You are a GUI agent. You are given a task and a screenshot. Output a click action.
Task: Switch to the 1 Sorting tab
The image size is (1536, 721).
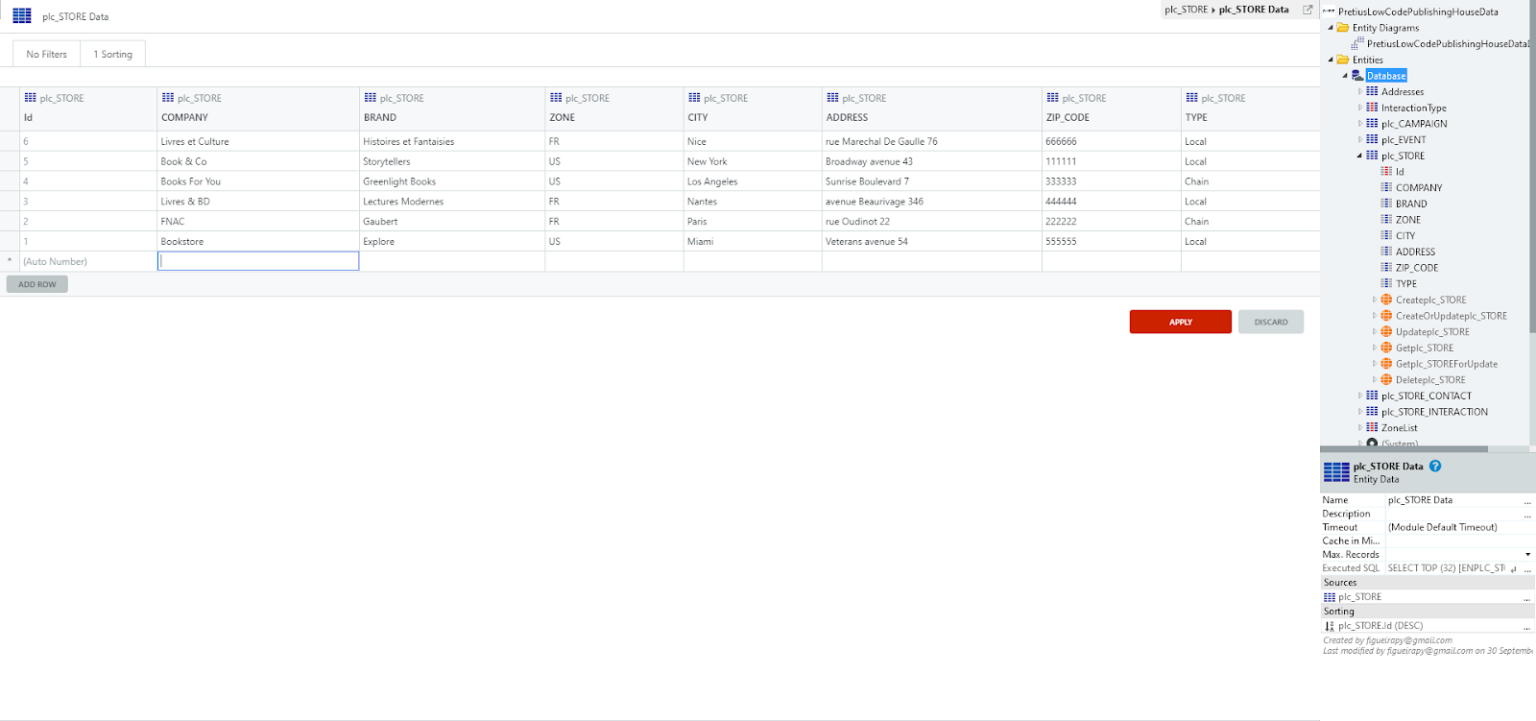(112, 54)
